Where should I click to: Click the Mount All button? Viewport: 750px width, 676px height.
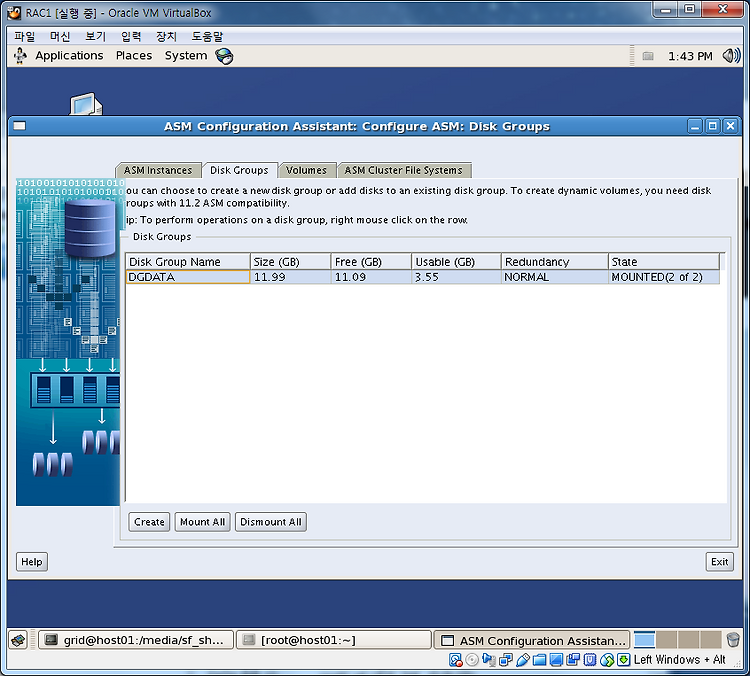click(202, 522)
